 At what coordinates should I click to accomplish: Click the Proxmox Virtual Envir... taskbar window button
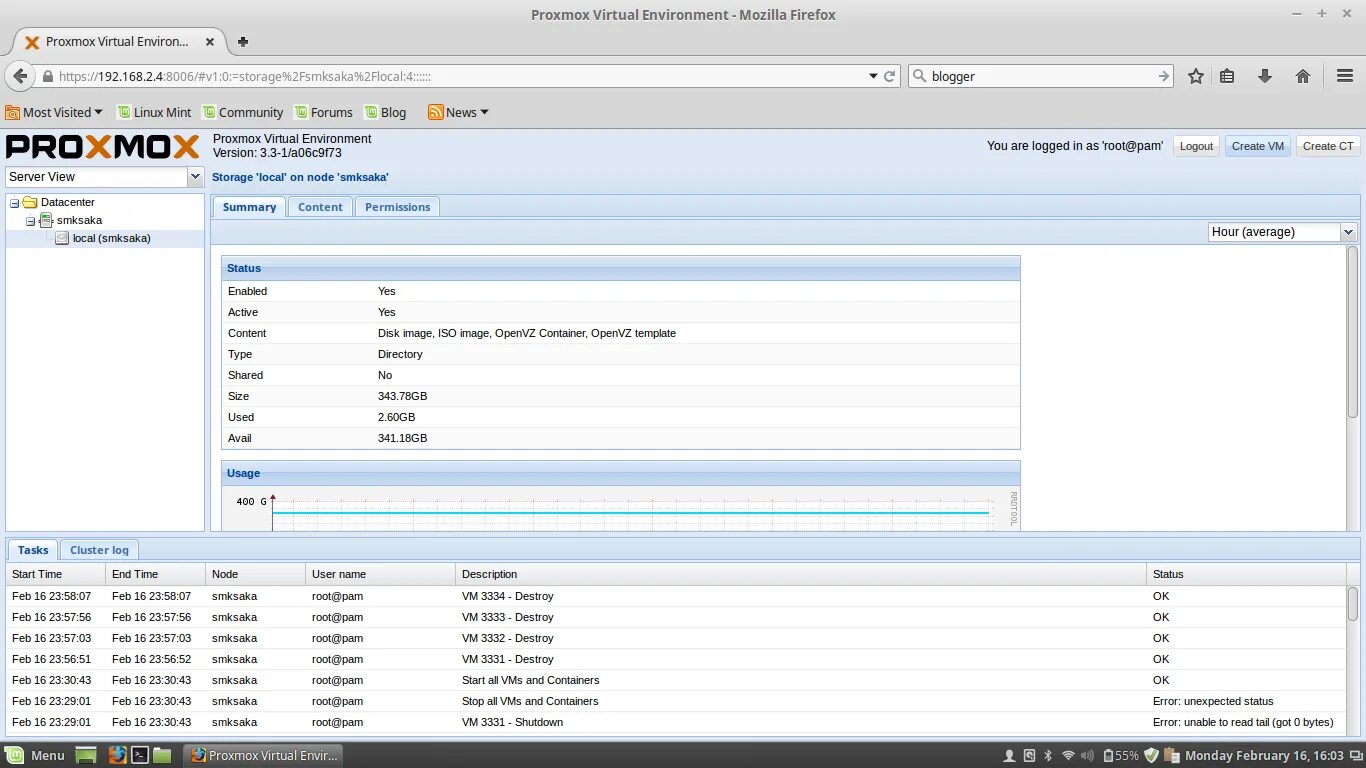coord(264,755)
